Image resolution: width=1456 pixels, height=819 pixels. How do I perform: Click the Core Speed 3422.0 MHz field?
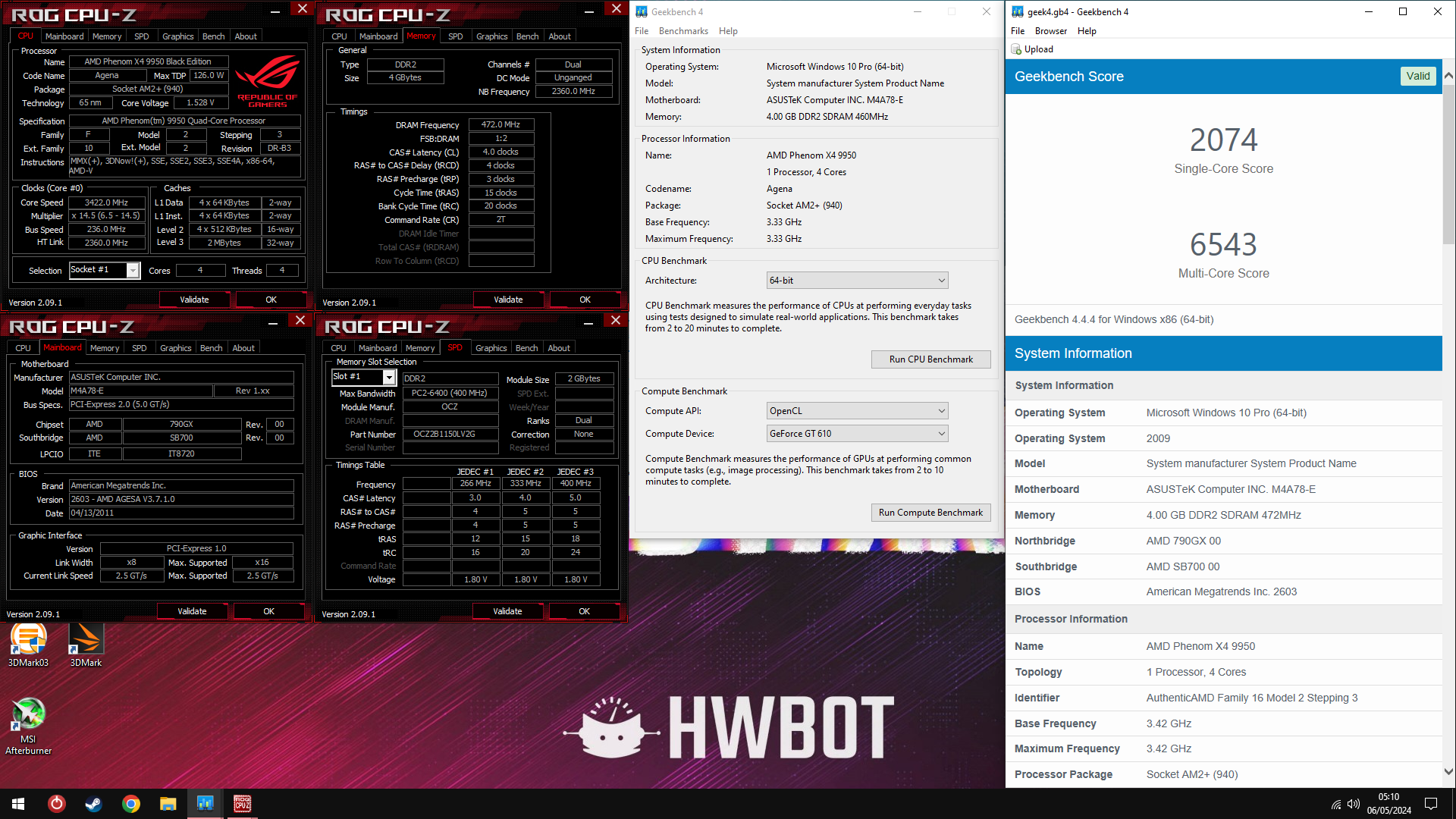coord(106,202)
